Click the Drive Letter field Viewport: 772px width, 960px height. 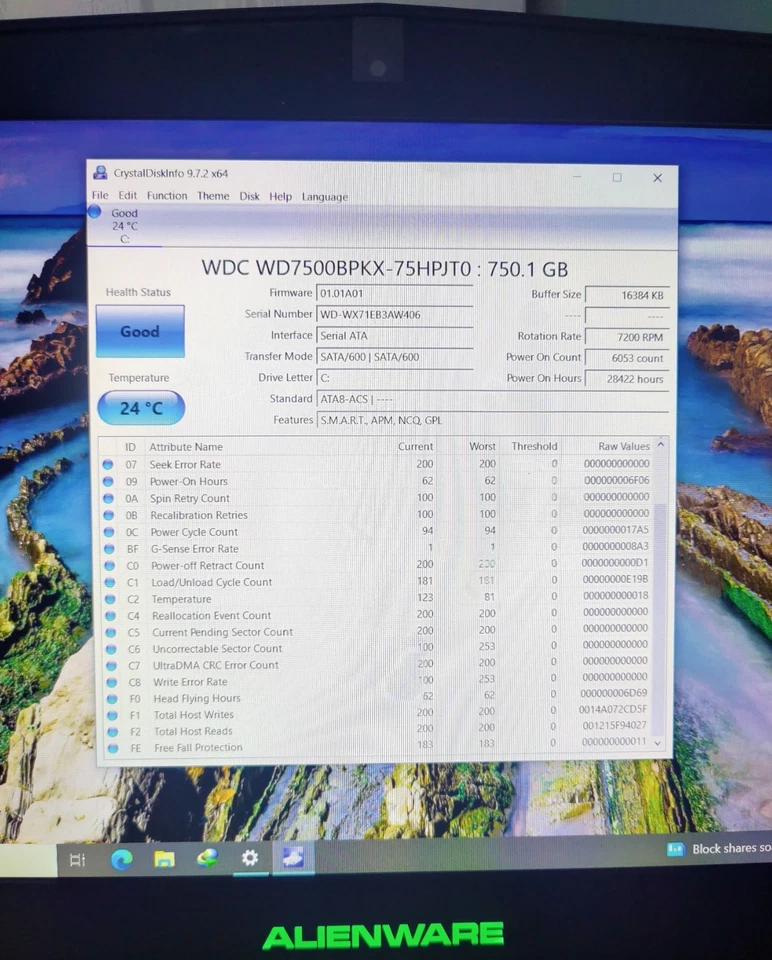point(395,378)
